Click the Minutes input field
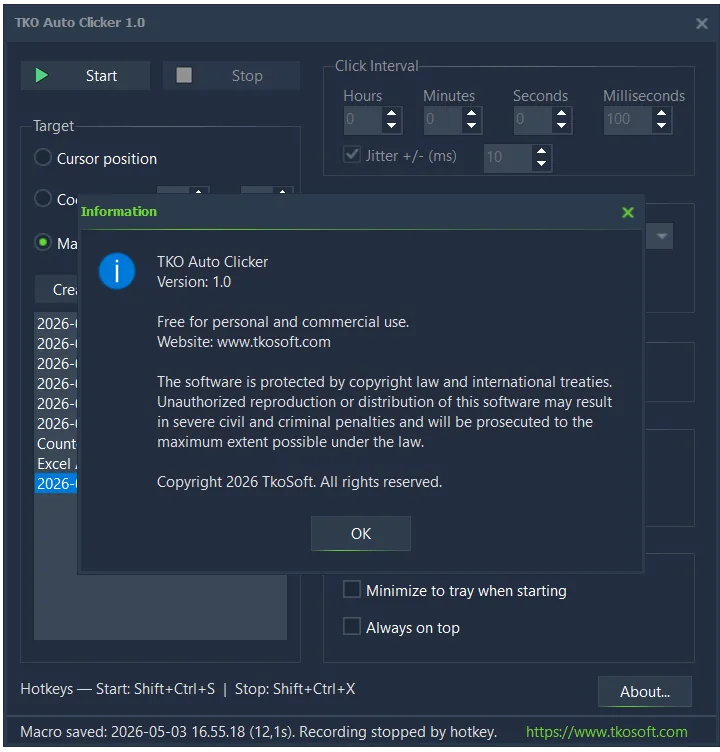The height and width of the screenshot is (752, 720). (444, 119)
